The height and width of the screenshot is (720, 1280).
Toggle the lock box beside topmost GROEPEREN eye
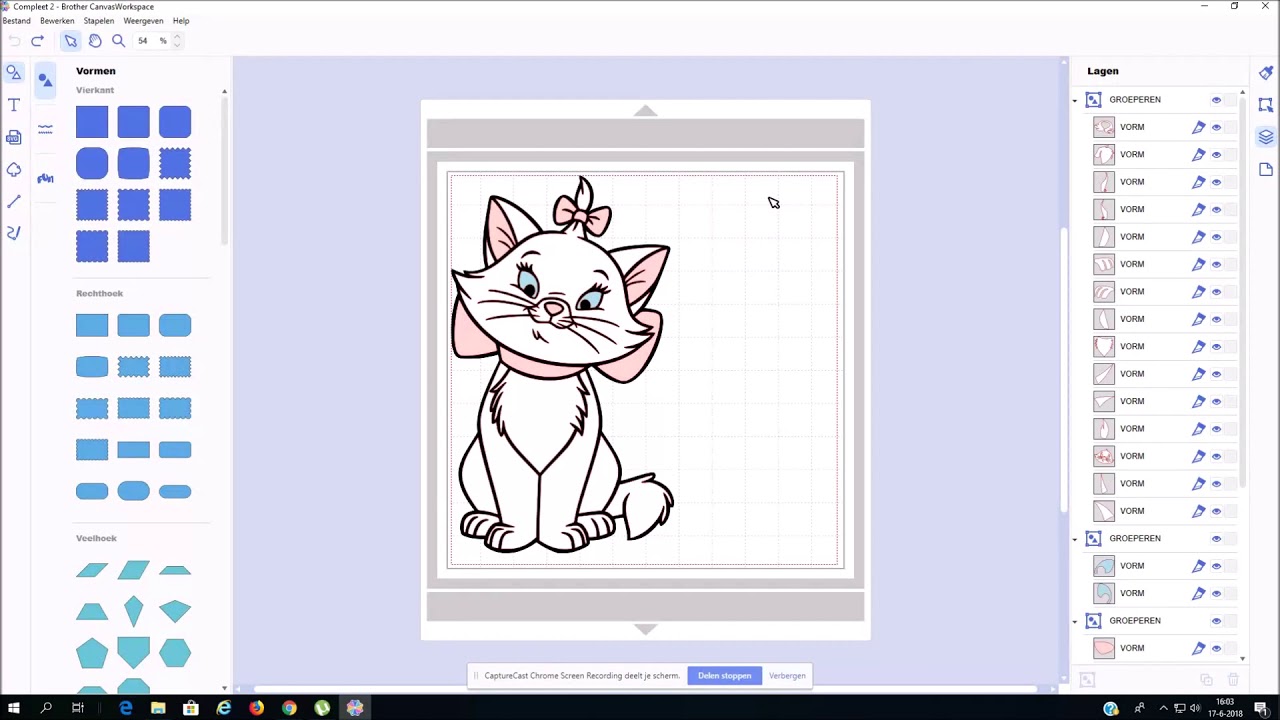[x=1231, y=100]
